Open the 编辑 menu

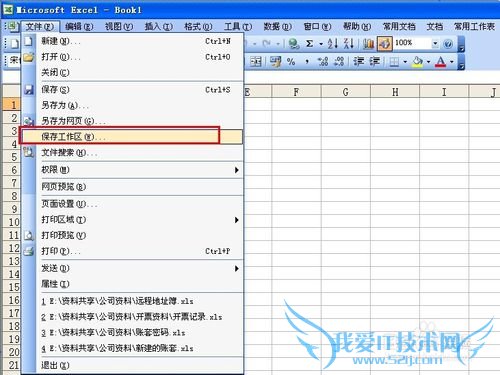click(x=79, y=26)
